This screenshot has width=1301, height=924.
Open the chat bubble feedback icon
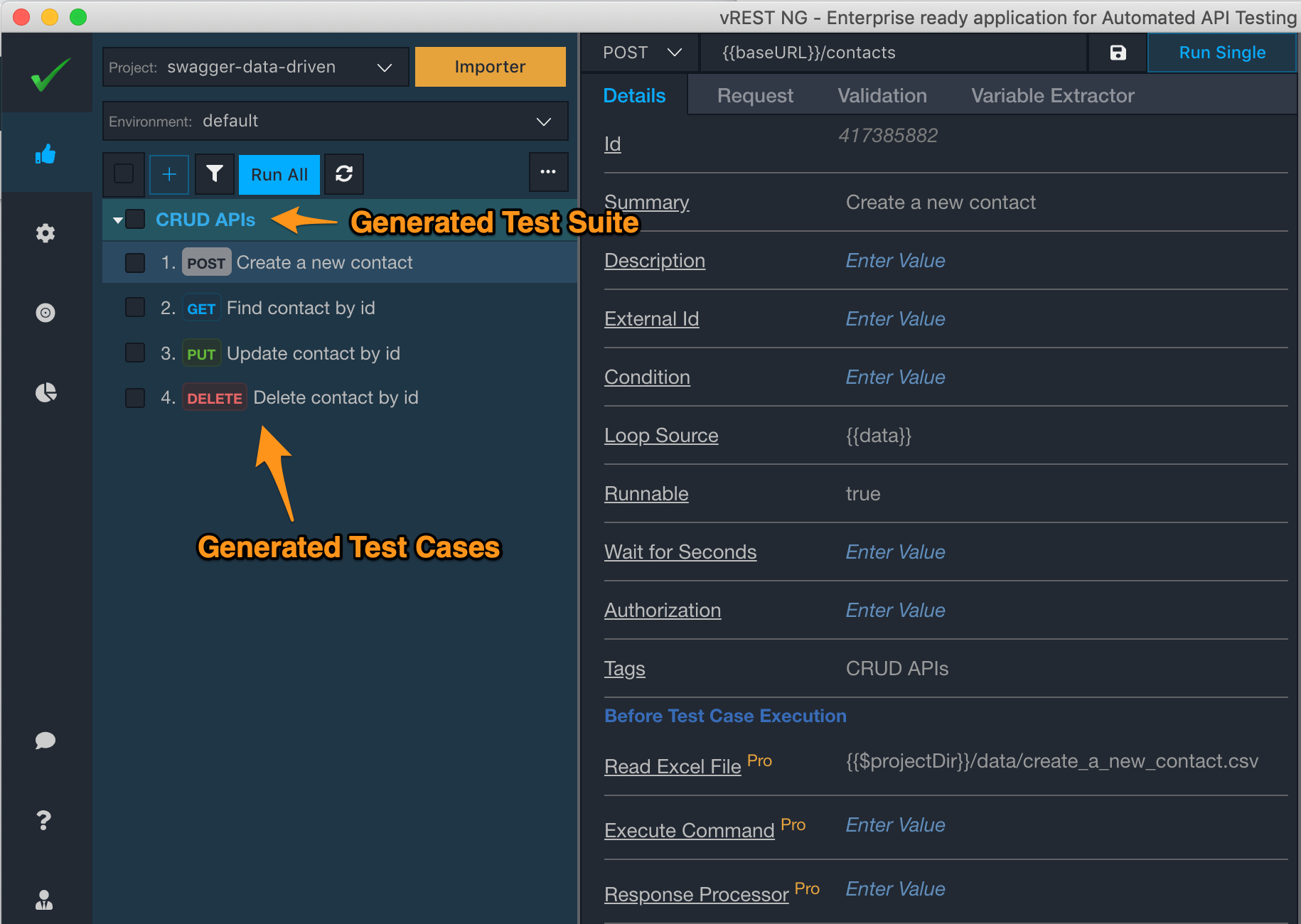[x=45, y=741]
